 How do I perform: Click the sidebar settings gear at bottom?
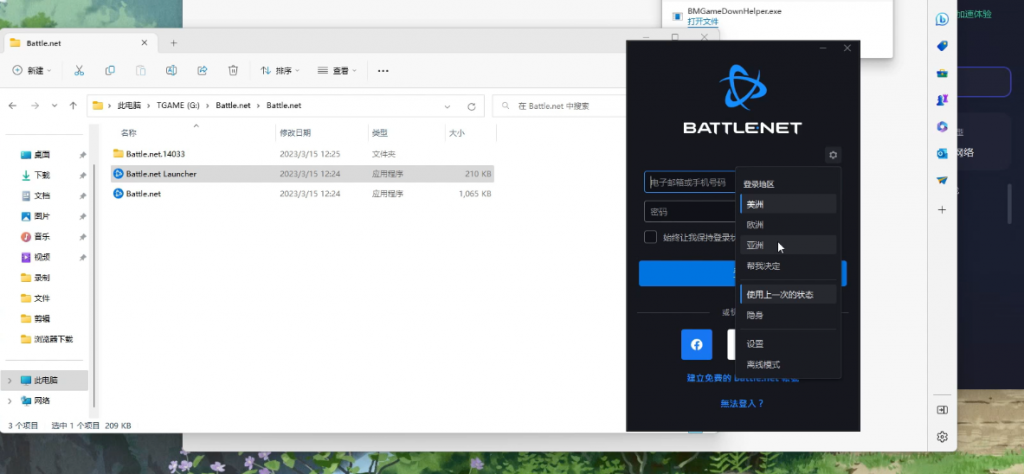942,436
